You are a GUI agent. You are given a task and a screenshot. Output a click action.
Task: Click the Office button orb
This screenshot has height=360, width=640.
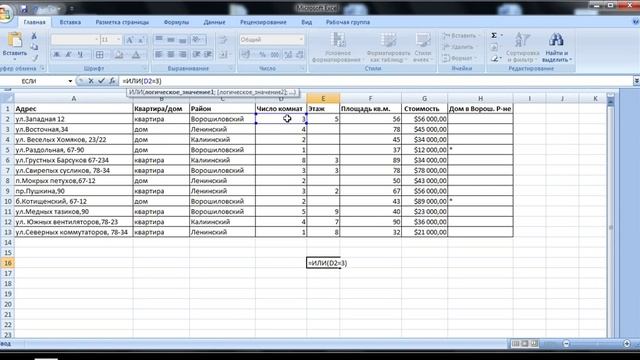(5, 14)
